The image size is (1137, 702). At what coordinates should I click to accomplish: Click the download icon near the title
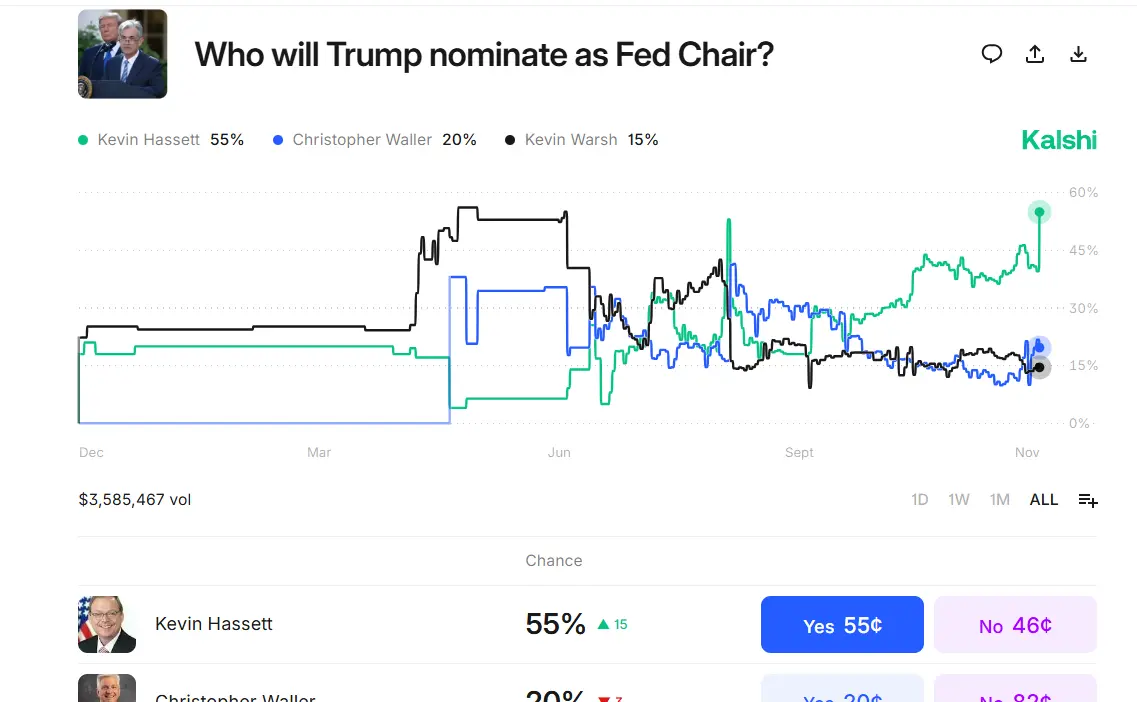point(1079,54)
